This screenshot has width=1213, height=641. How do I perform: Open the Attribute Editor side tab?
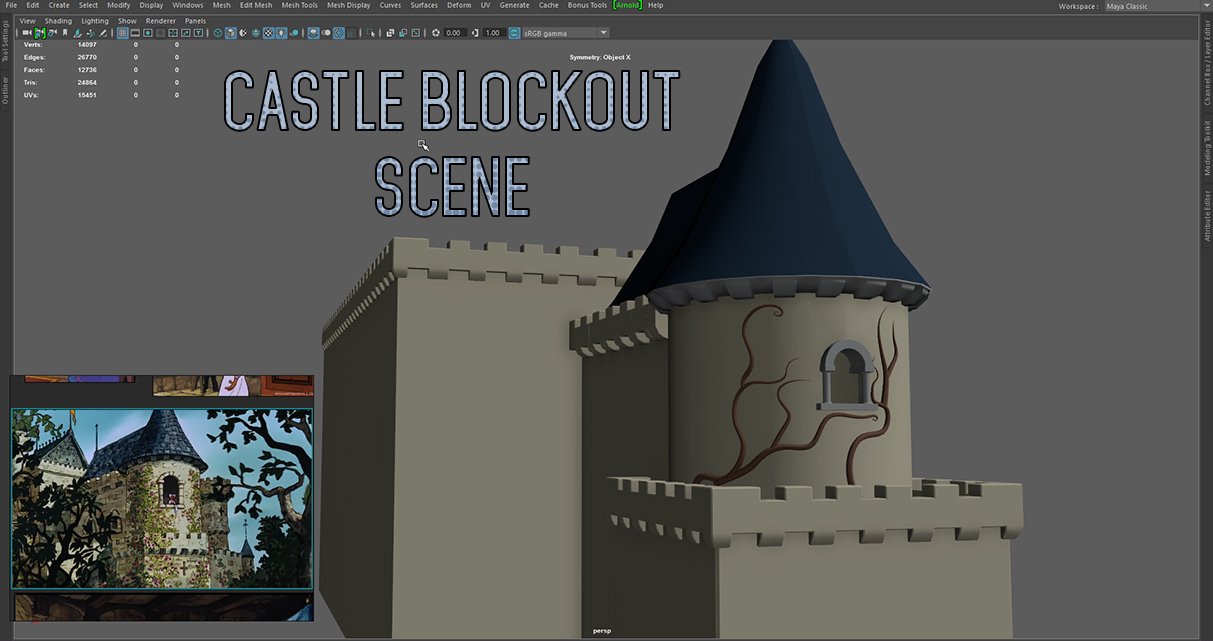pyautogui.click(x=1207, y=214)
